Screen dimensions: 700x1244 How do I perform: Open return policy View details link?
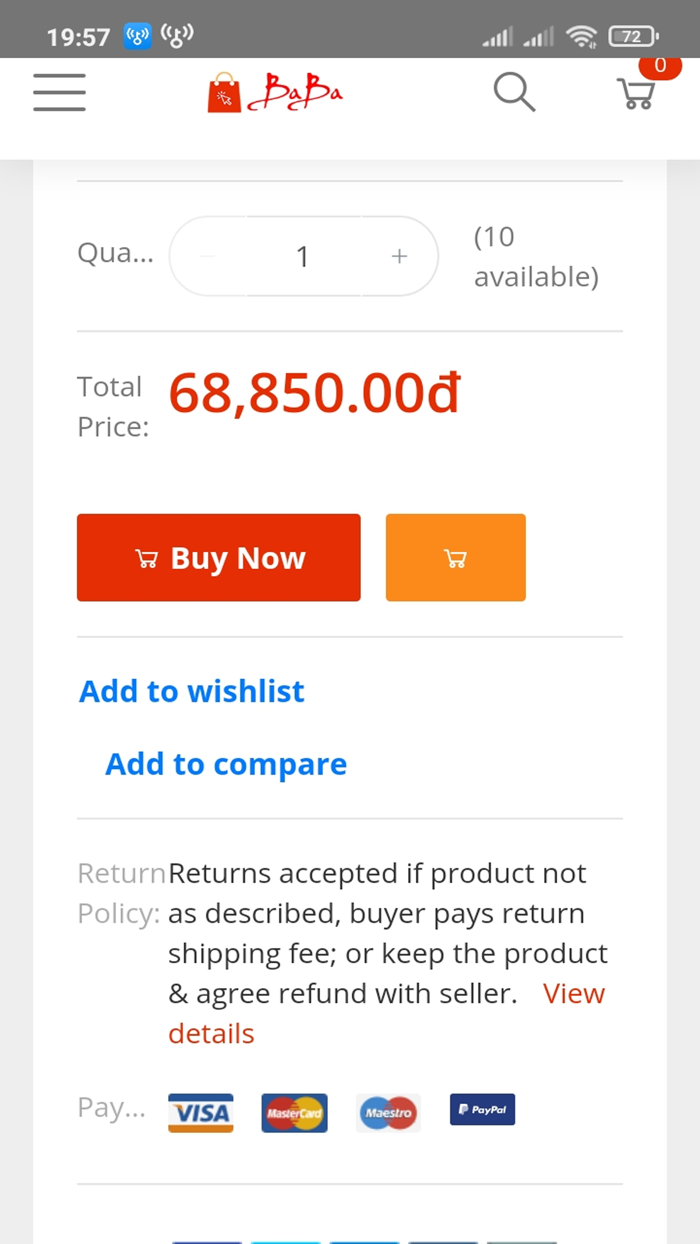[x=574, y=994]
